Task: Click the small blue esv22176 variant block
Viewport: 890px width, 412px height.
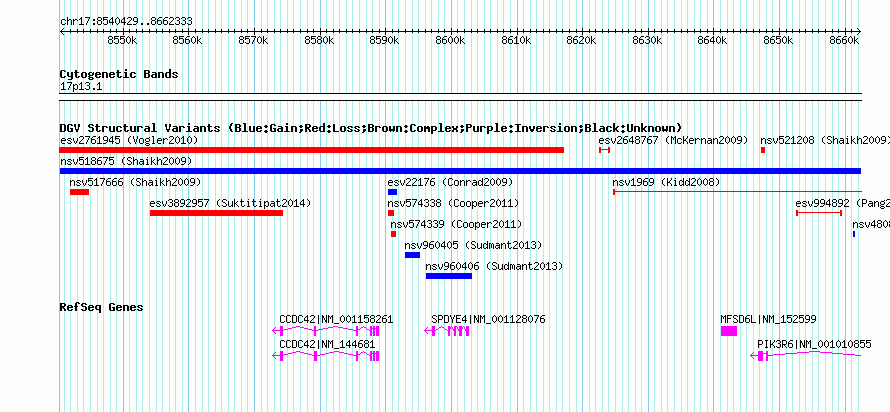Action: (x=392, y=192)
